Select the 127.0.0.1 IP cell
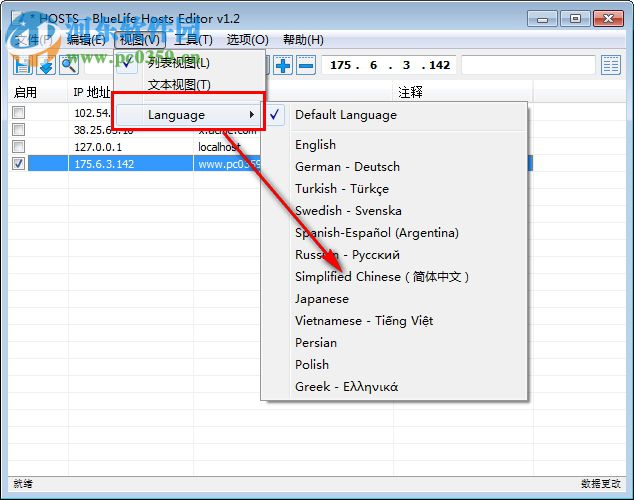 tap(131, 147)
